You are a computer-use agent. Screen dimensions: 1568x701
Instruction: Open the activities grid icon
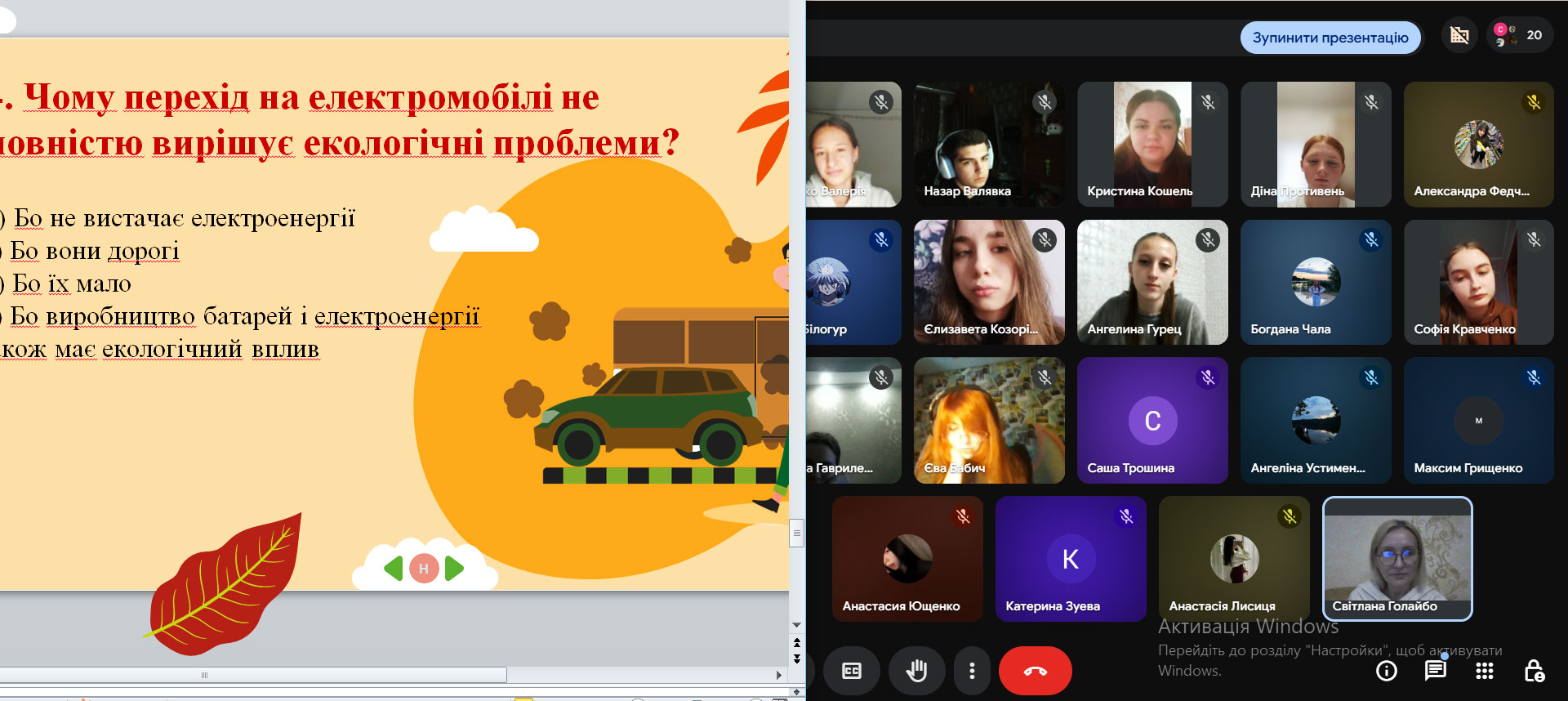coord(1484,671)
